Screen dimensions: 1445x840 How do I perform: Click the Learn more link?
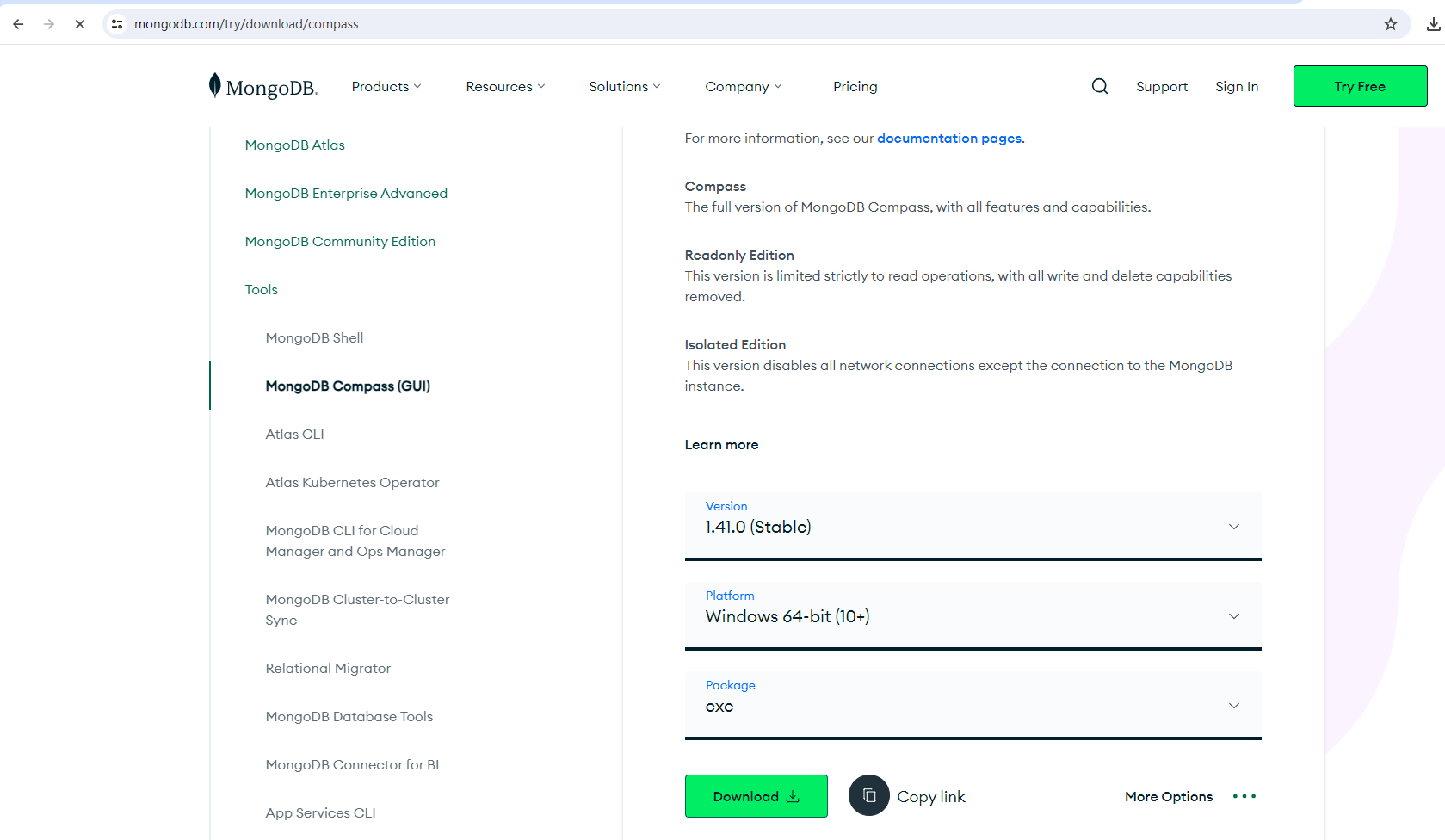pyautogui.click(x=721, y=444)
